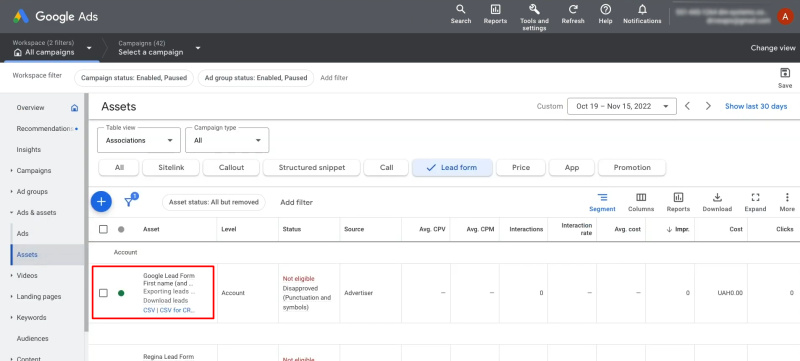Select the All asset type tab
The height and width of the screenshot is (361, 800).
pyautogui.click(x=119, y=167)
